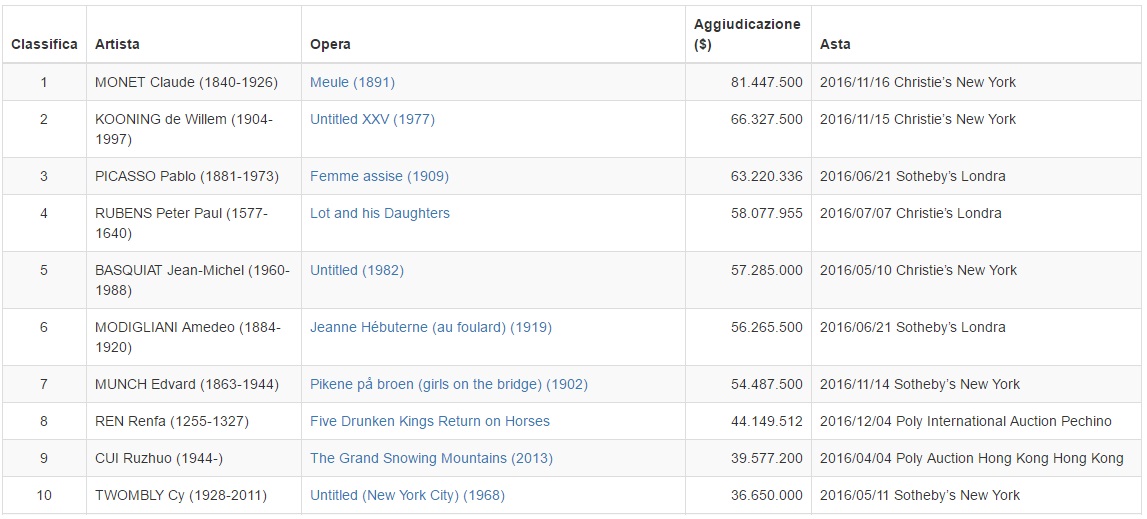Open the Meule (1891) artwork link
Image resolution: width=1147 pixels, height=519 pixels.
352,82
